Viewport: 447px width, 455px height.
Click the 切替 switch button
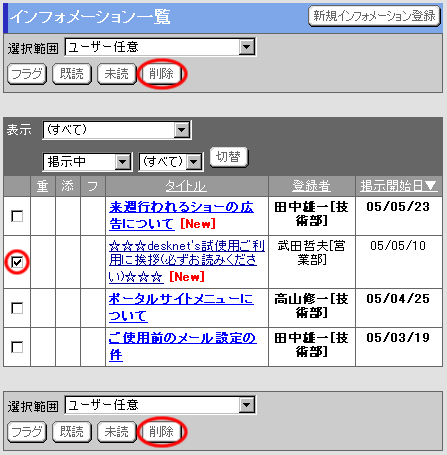[x=229, y=157]
